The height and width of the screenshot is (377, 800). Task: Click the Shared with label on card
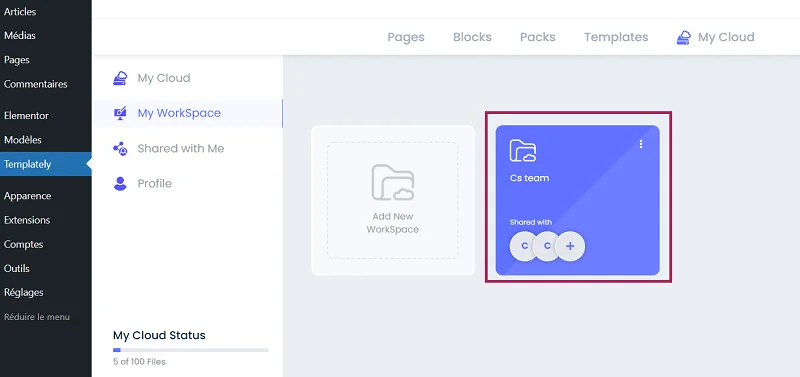coord(531,222)
